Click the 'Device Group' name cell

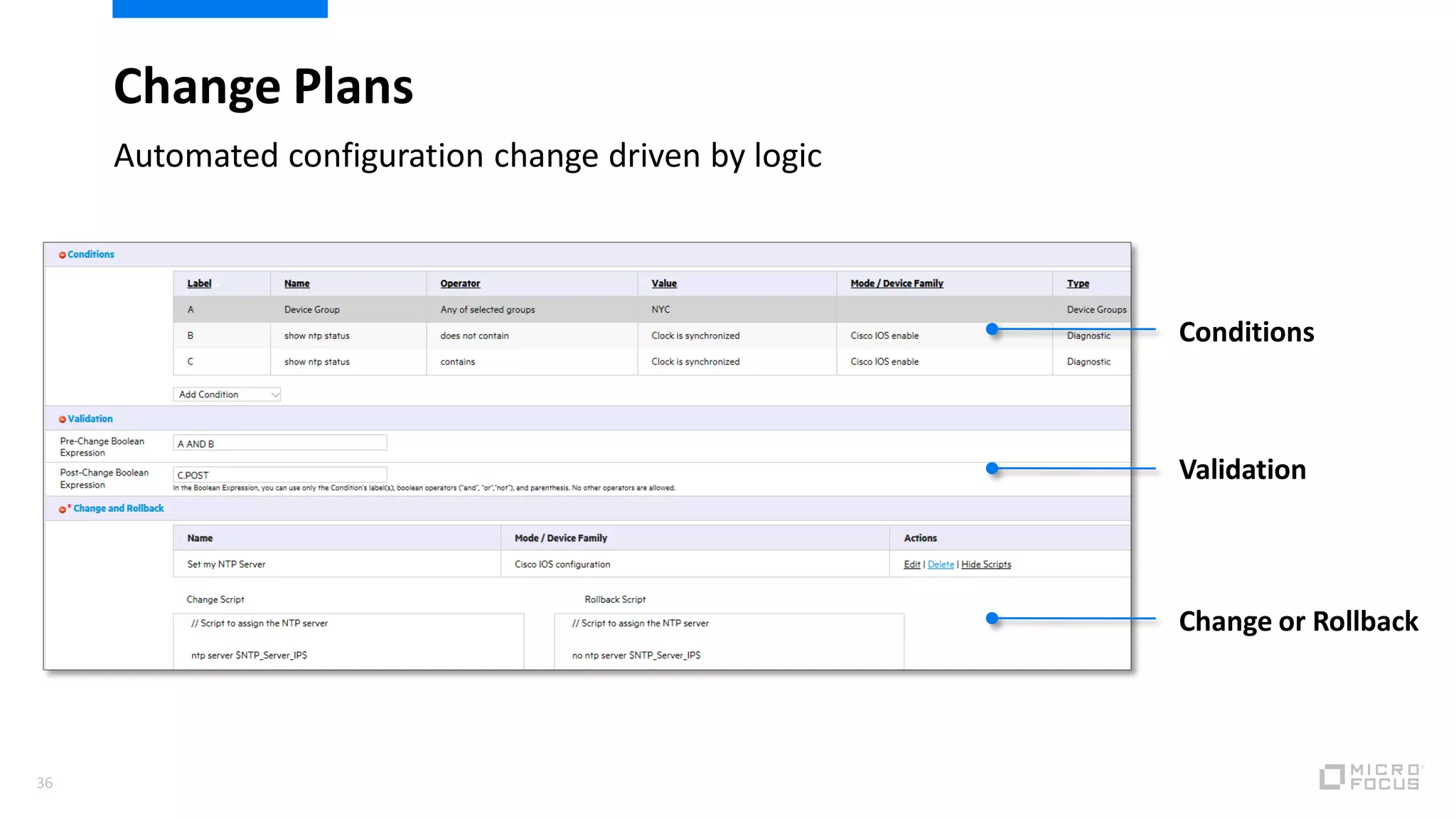[x=312, y=309]
